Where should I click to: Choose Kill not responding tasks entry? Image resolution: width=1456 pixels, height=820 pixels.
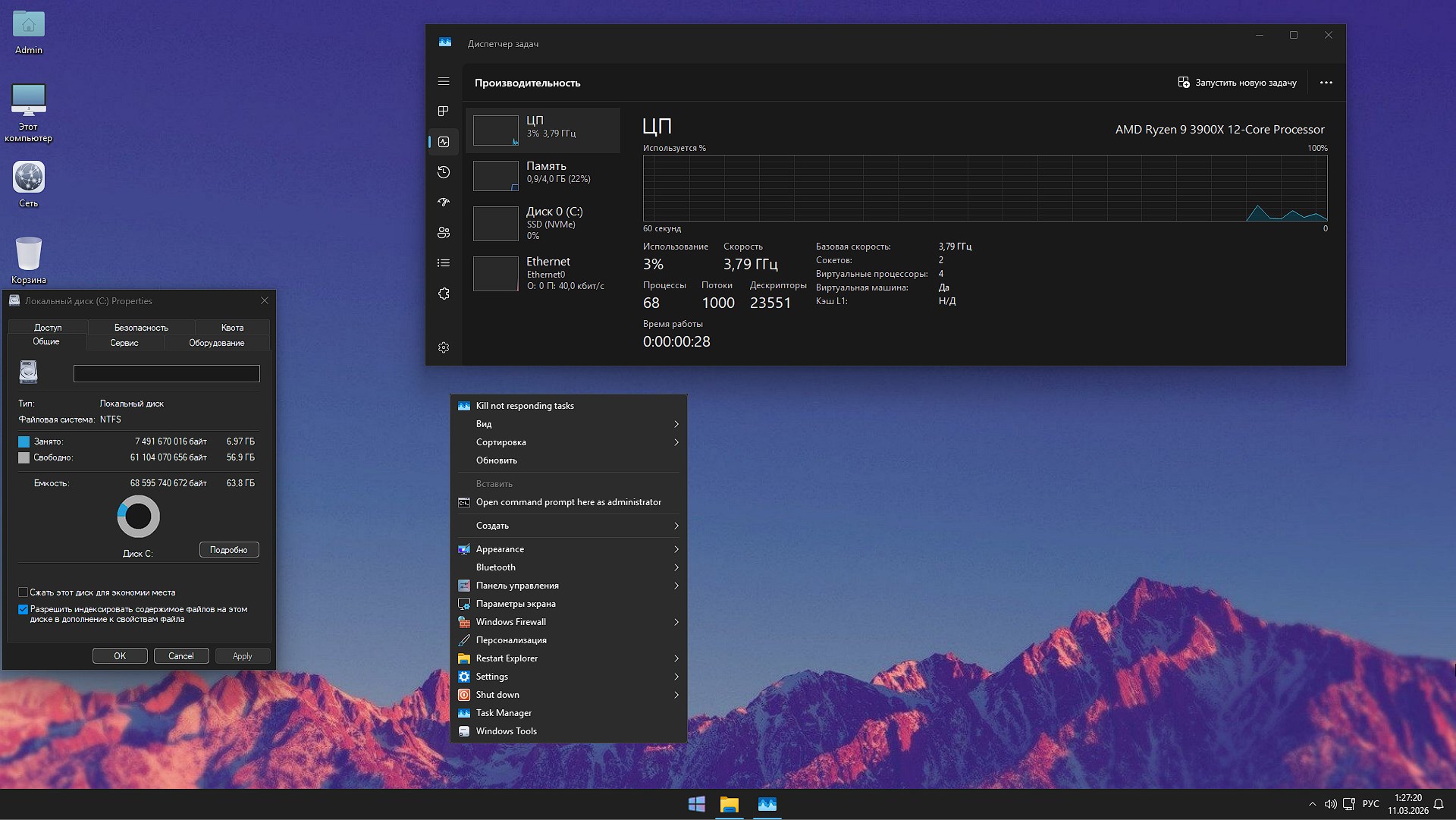(569, 406)
